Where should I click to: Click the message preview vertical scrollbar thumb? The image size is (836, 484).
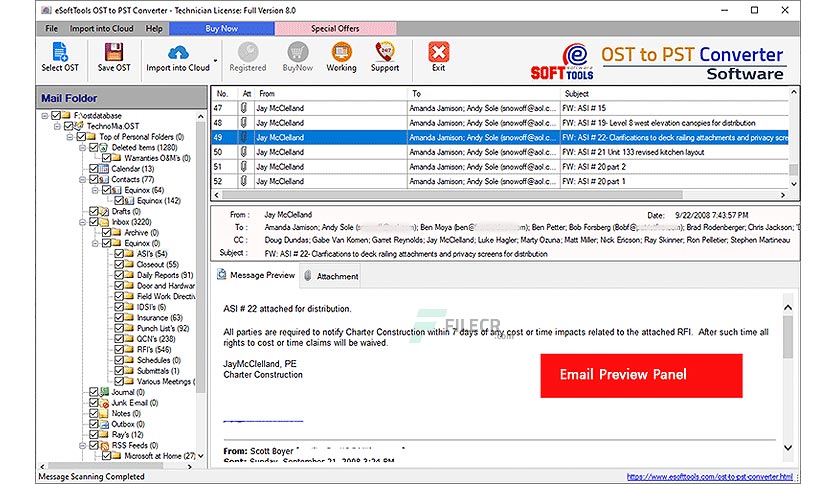tap(788, 337)
